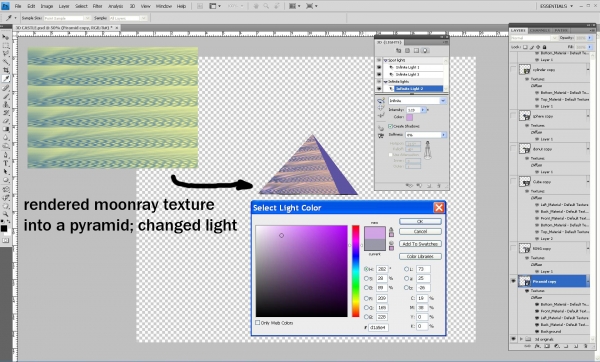This screenshot has width=600, height=362.
Task: Toggle the Create Shadows checkbox
Action: 390,126
